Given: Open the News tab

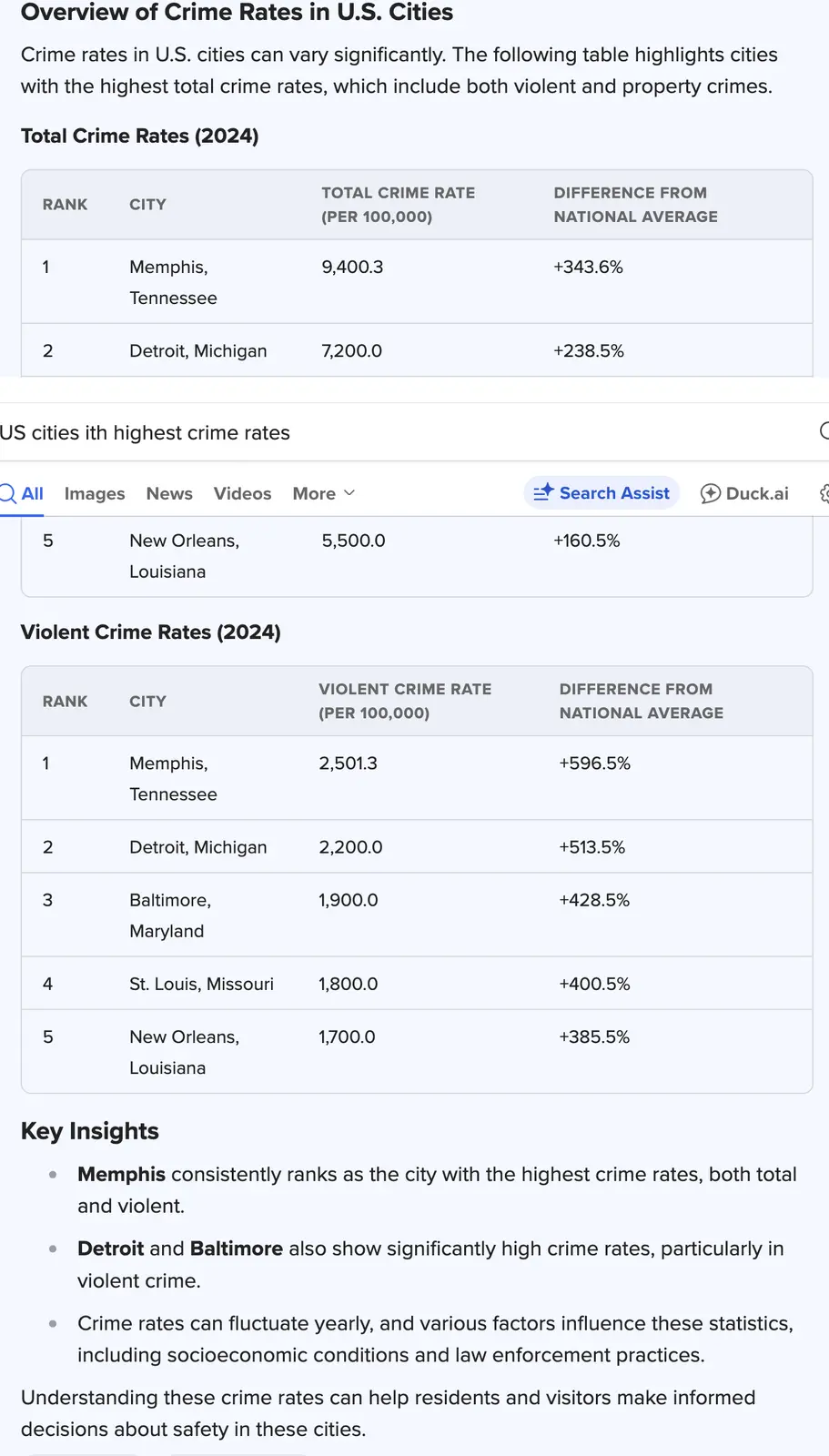Looking at the screenshot, I should tap(169, 493).
